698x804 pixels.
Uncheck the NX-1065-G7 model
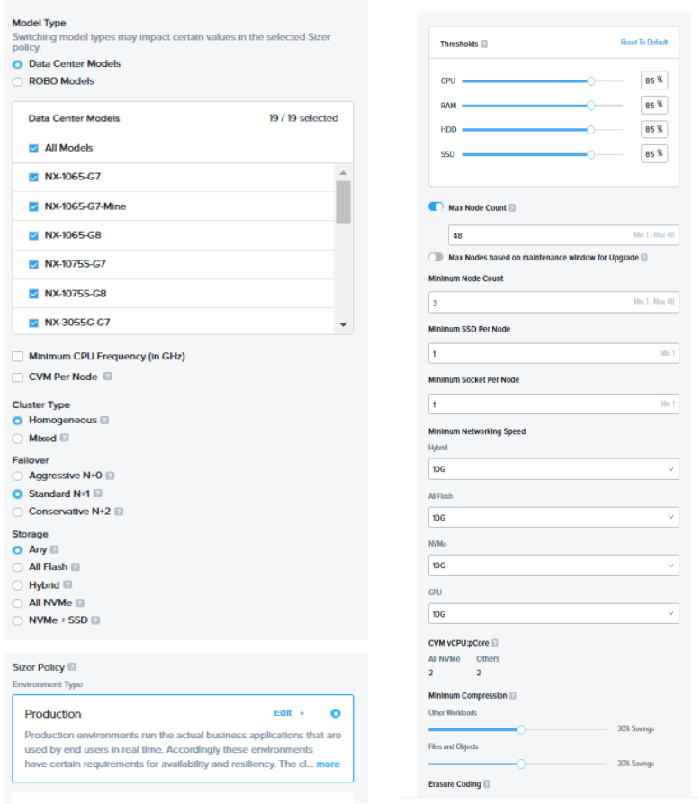coord(34,177)
